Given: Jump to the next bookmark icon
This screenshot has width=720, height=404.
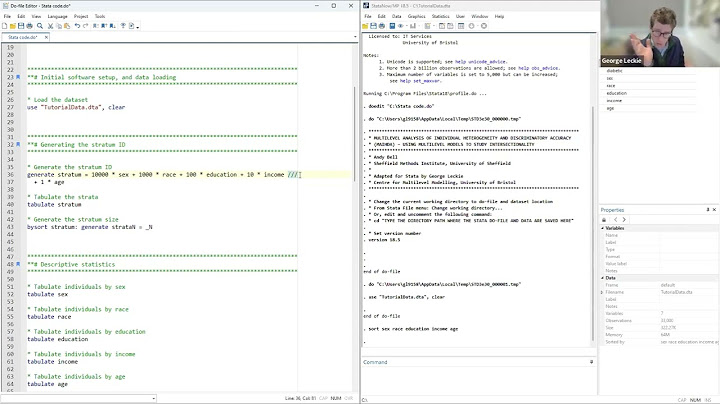Looking at the screenshot, I should tap(112, 26).
